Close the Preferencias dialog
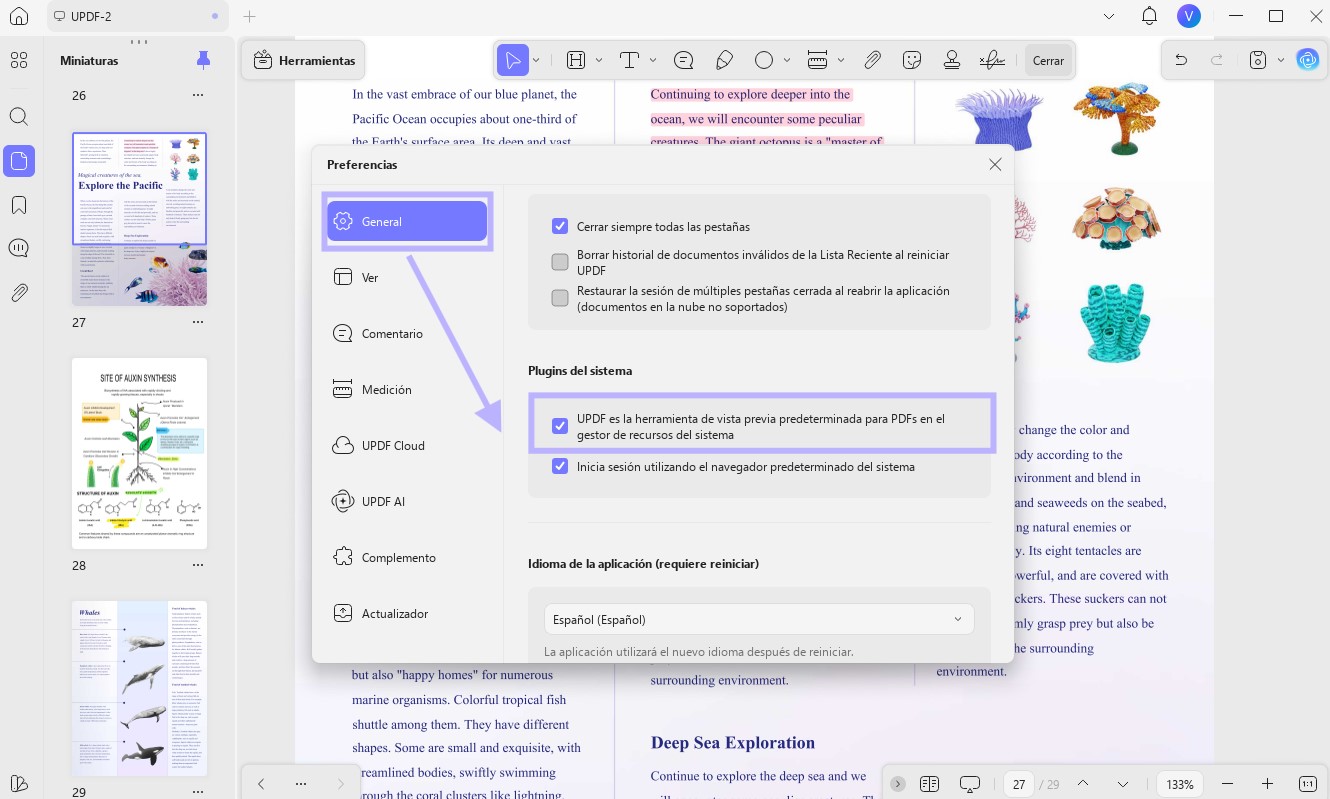Viewport: 1330px width, 799px height. click(x=995, y=164)
